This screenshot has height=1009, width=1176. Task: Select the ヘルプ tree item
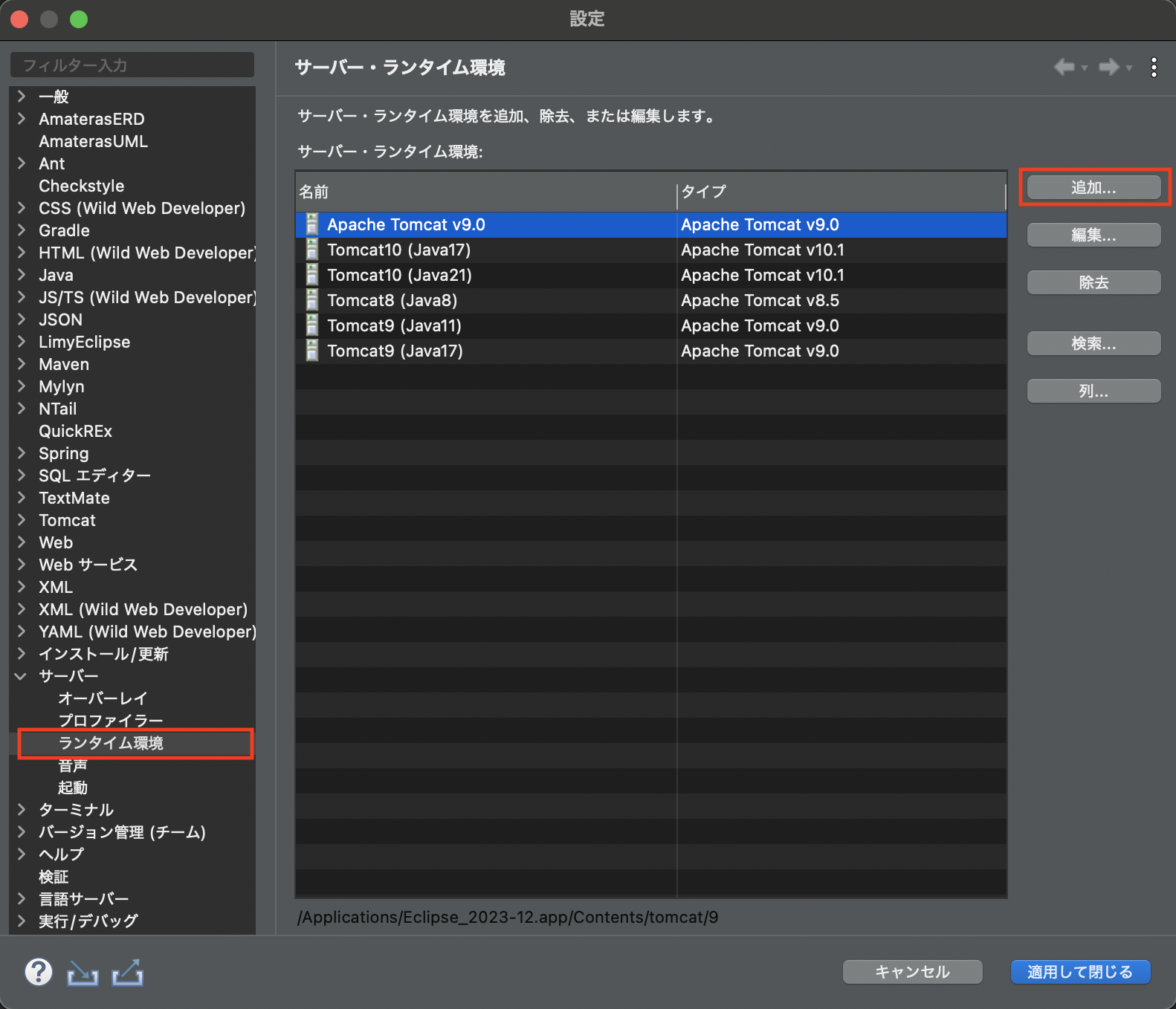[61, 854]
